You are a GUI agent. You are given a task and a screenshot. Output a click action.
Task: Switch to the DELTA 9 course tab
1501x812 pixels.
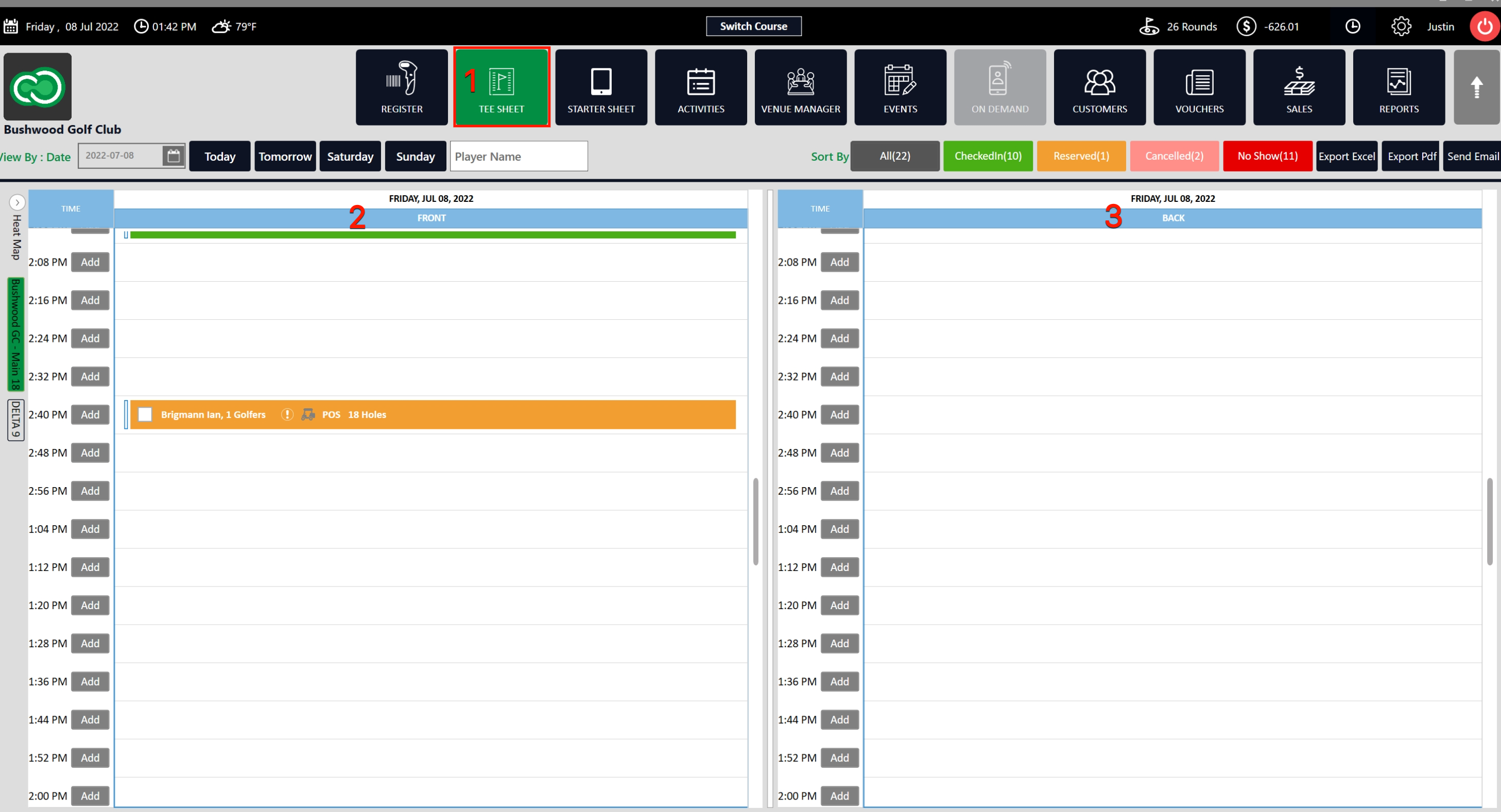pyautogui.click(x=16, y=420)
